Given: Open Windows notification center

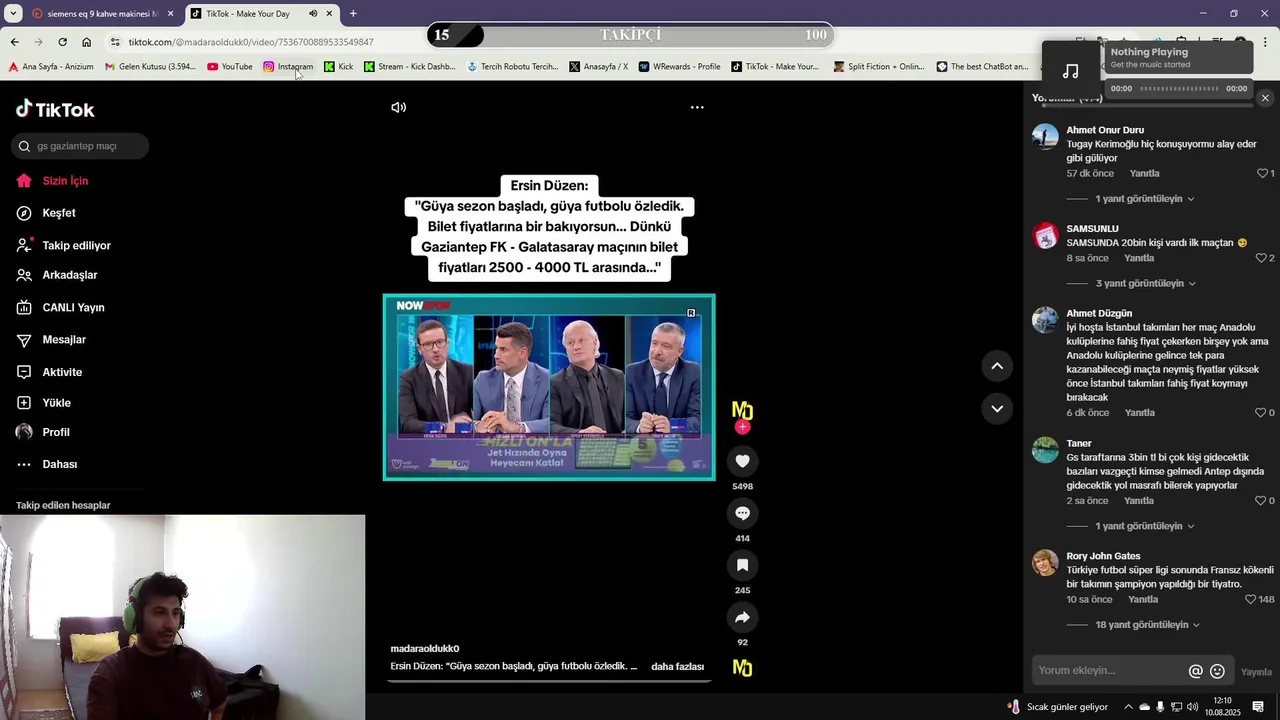Looking at the screenshot, I should (x=1258, y=707).
